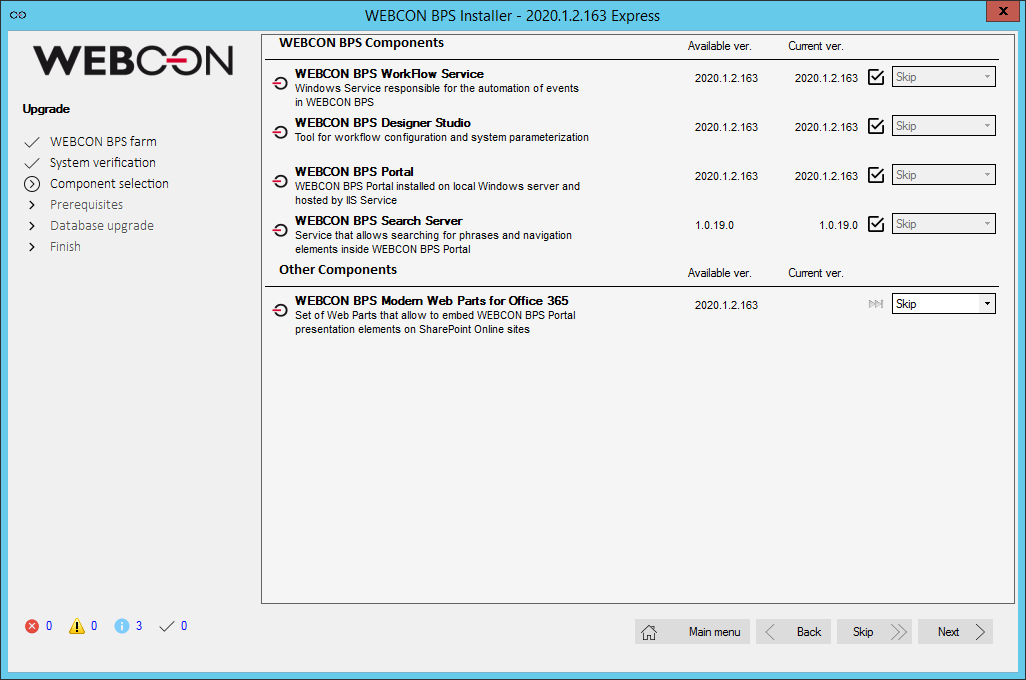Click the refresh icon beside WorkFlow Service
This screenshot has height=680, width=1026.
point(280,83)
